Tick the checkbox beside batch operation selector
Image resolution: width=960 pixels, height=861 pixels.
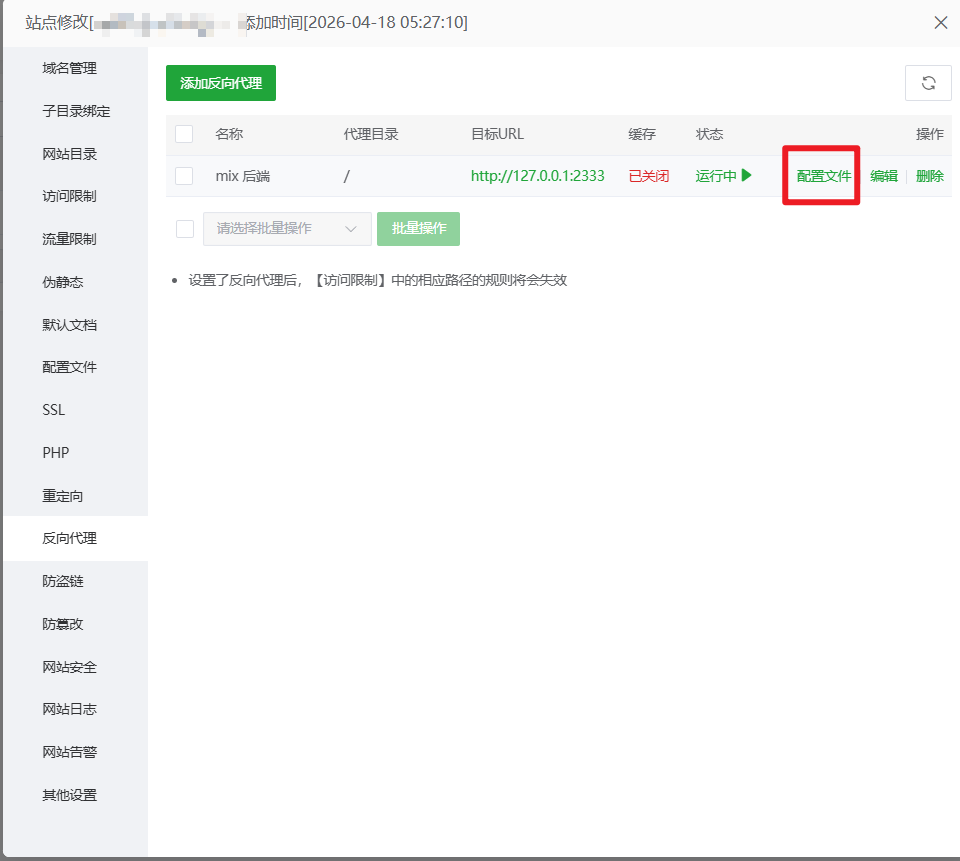click(185, 229)
